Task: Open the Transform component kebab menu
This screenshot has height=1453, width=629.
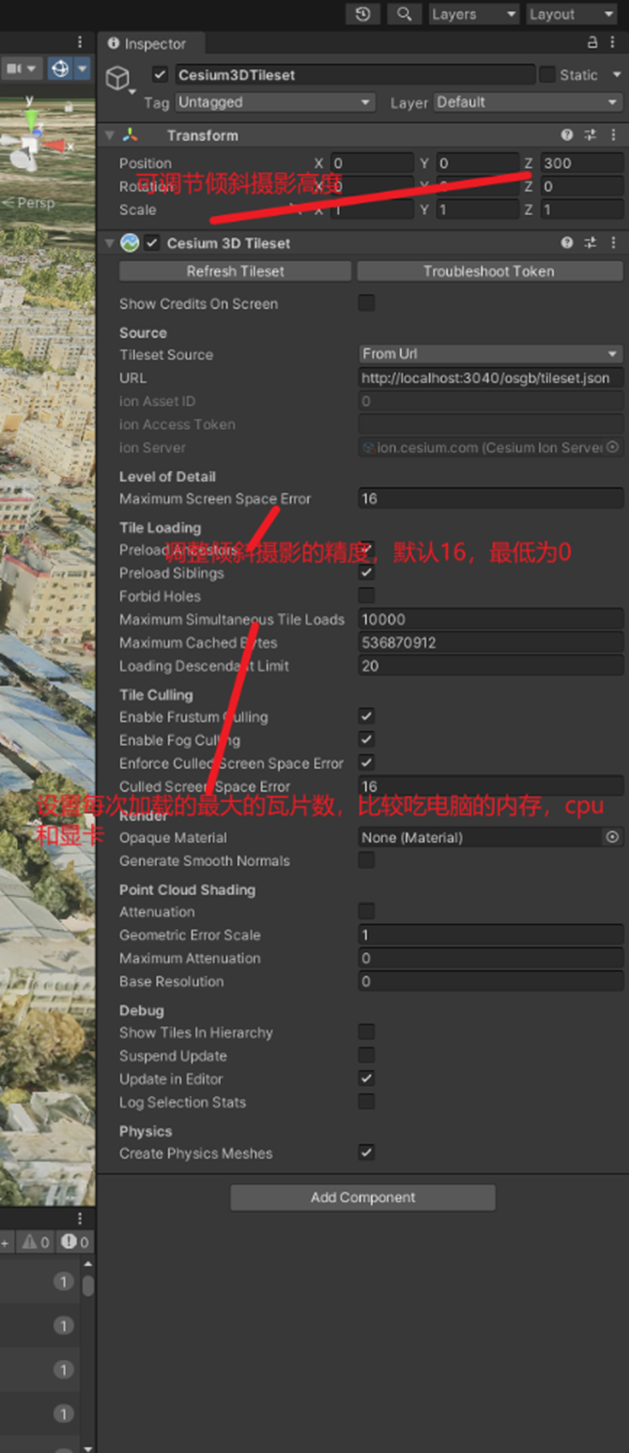Action: pyautogui.click(x=613, y=135)
